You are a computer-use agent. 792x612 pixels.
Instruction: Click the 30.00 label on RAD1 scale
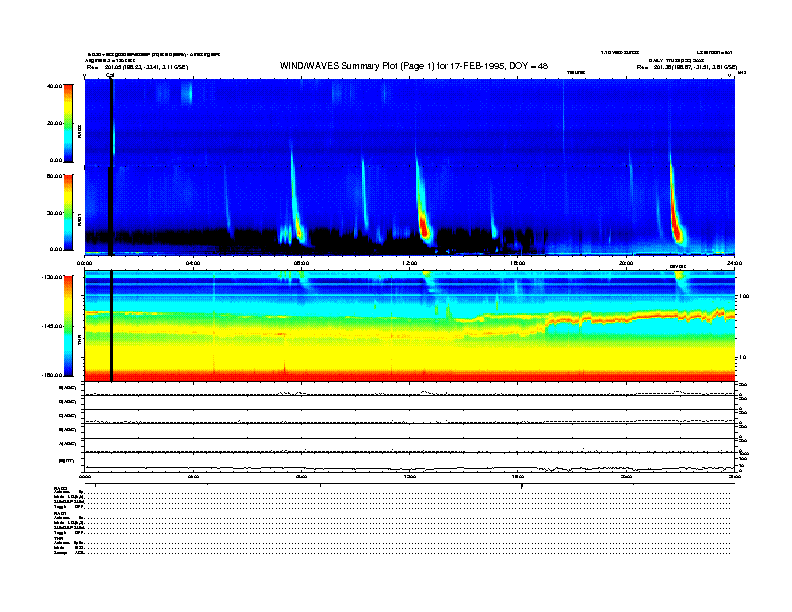54,213
